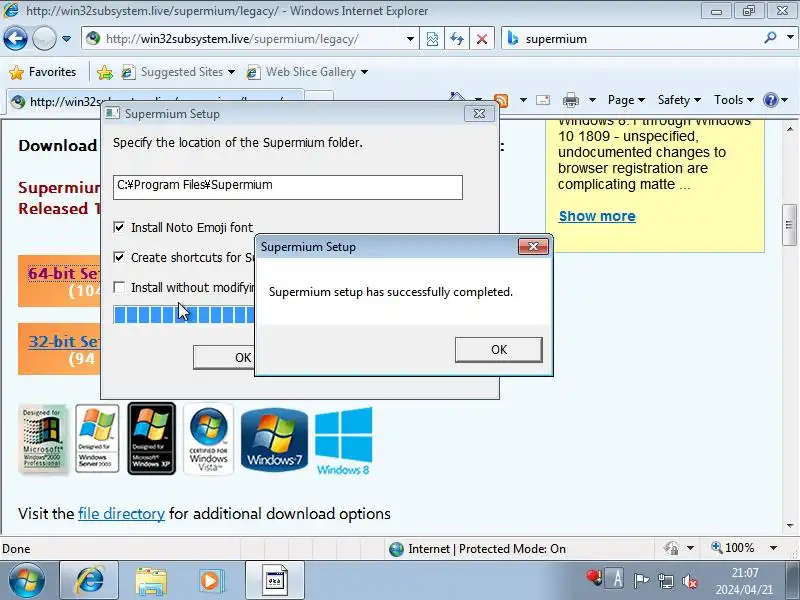Screen dimensions: 800x600
Task: Open the status bar privacy dropdown arrow
Action: (x=690, y=548)
